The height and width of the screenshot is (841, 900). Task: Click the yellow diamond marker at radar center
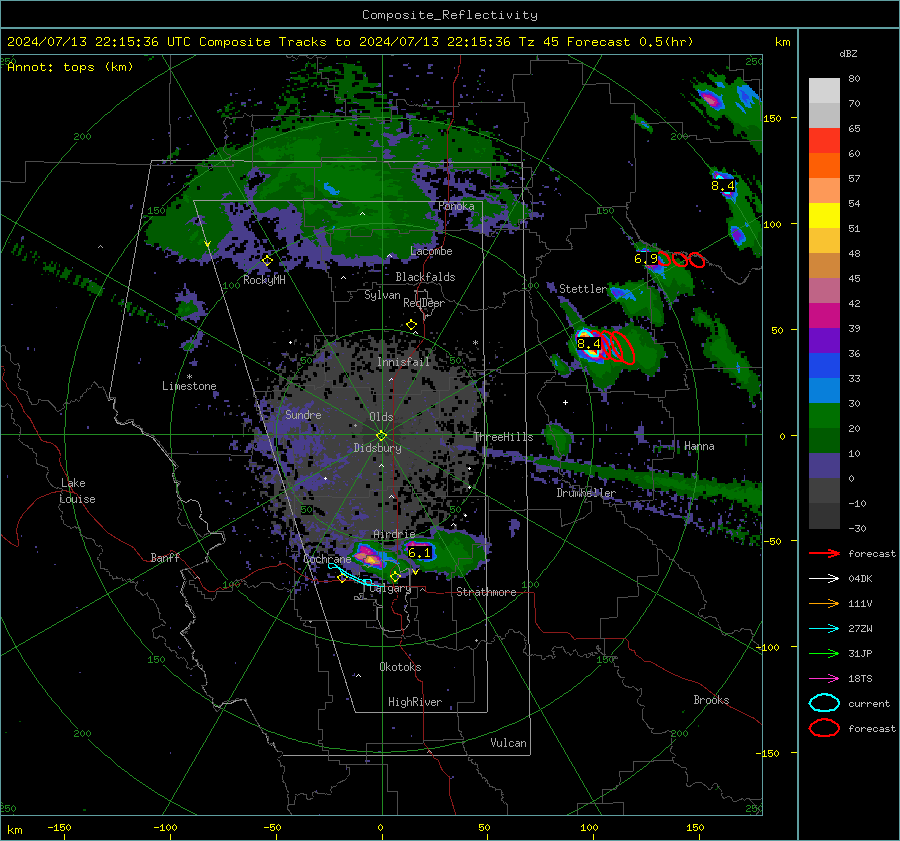click(x=381, y=436)
